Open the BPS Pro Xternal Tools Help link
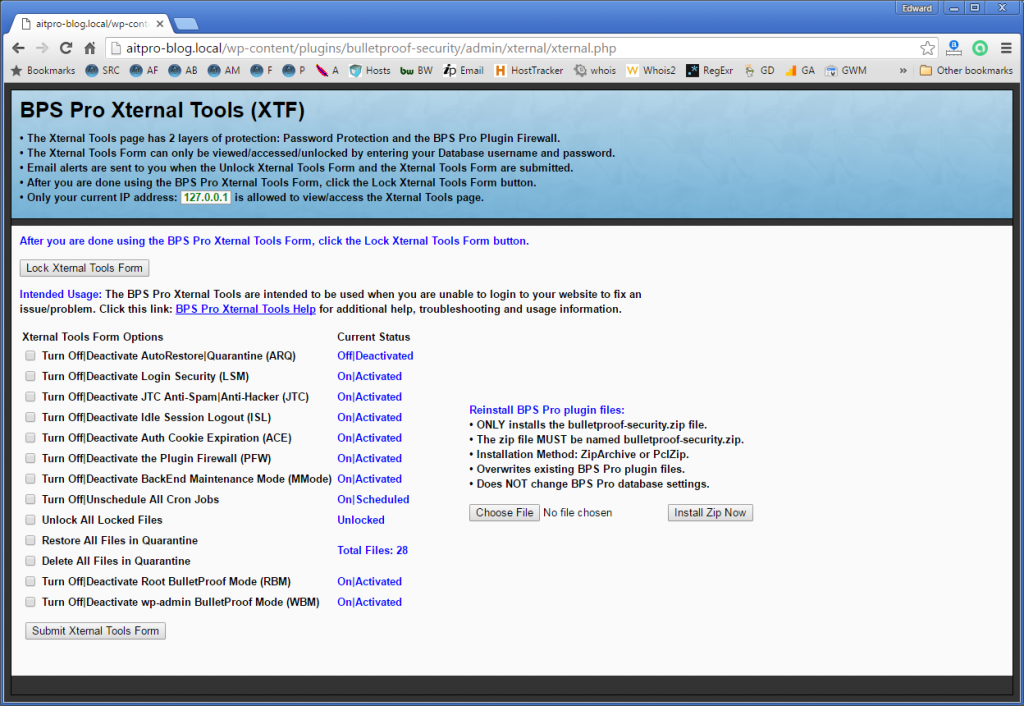Image resolution: width=1024 pixels, height=706 pixels. pos(245,309)
